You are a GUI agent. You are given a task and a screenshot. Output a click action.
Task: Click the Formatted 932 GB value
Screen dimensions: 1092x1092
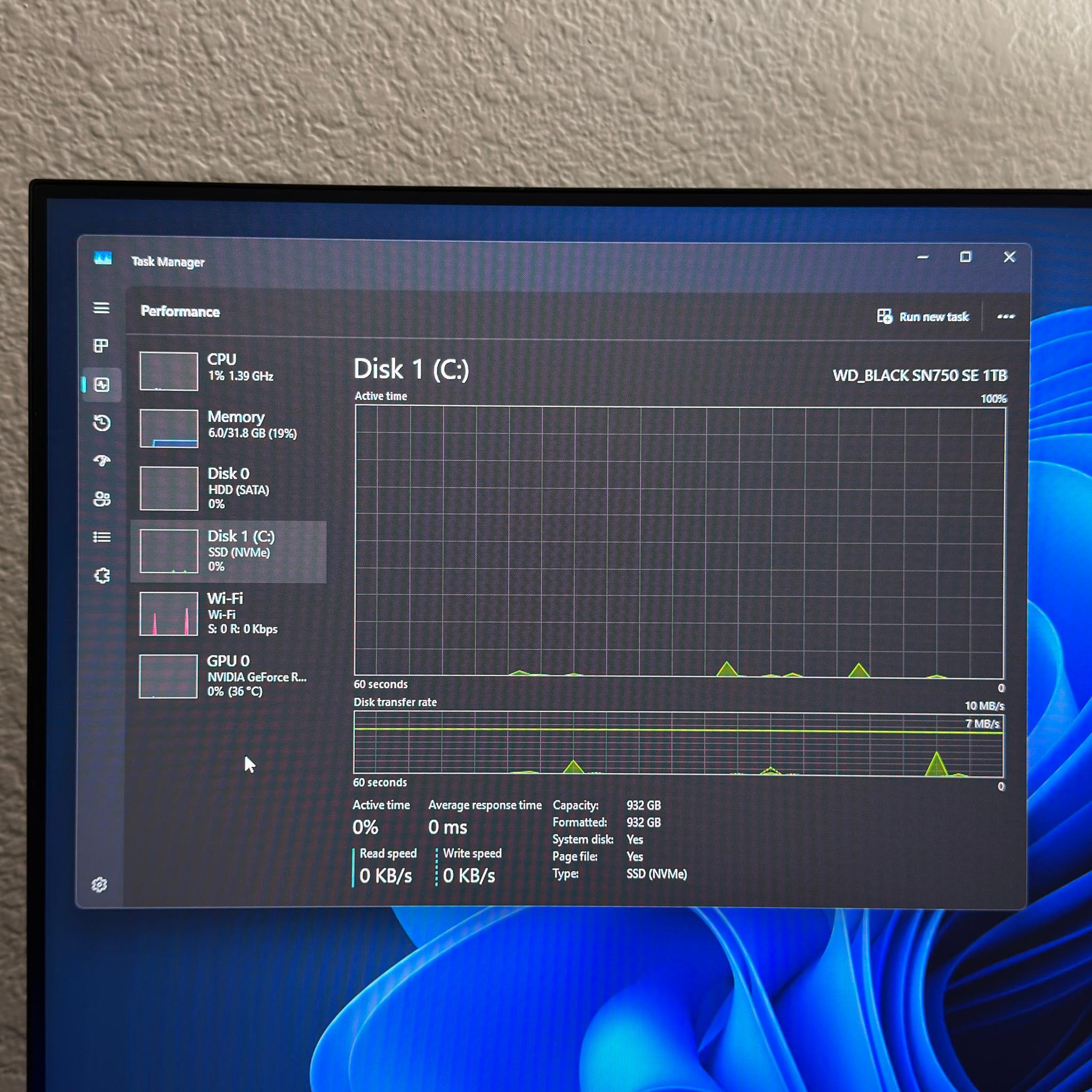pos(643,822)
